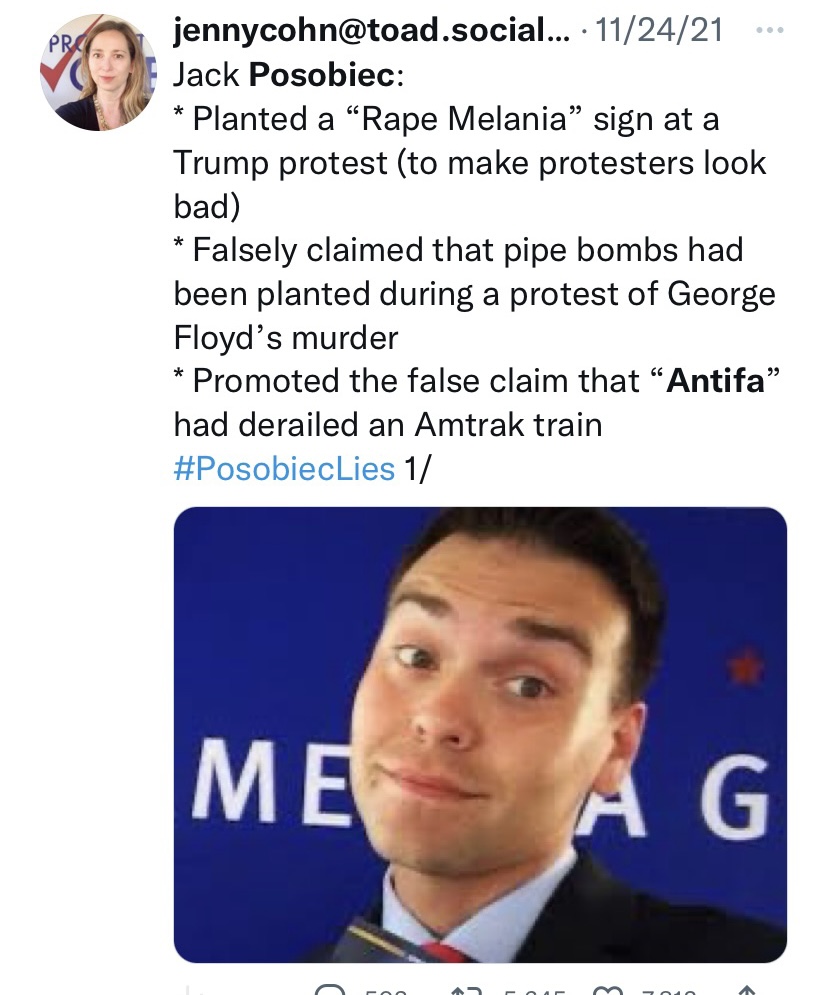
Task: Click the reply count number
Action: (382, 992)
